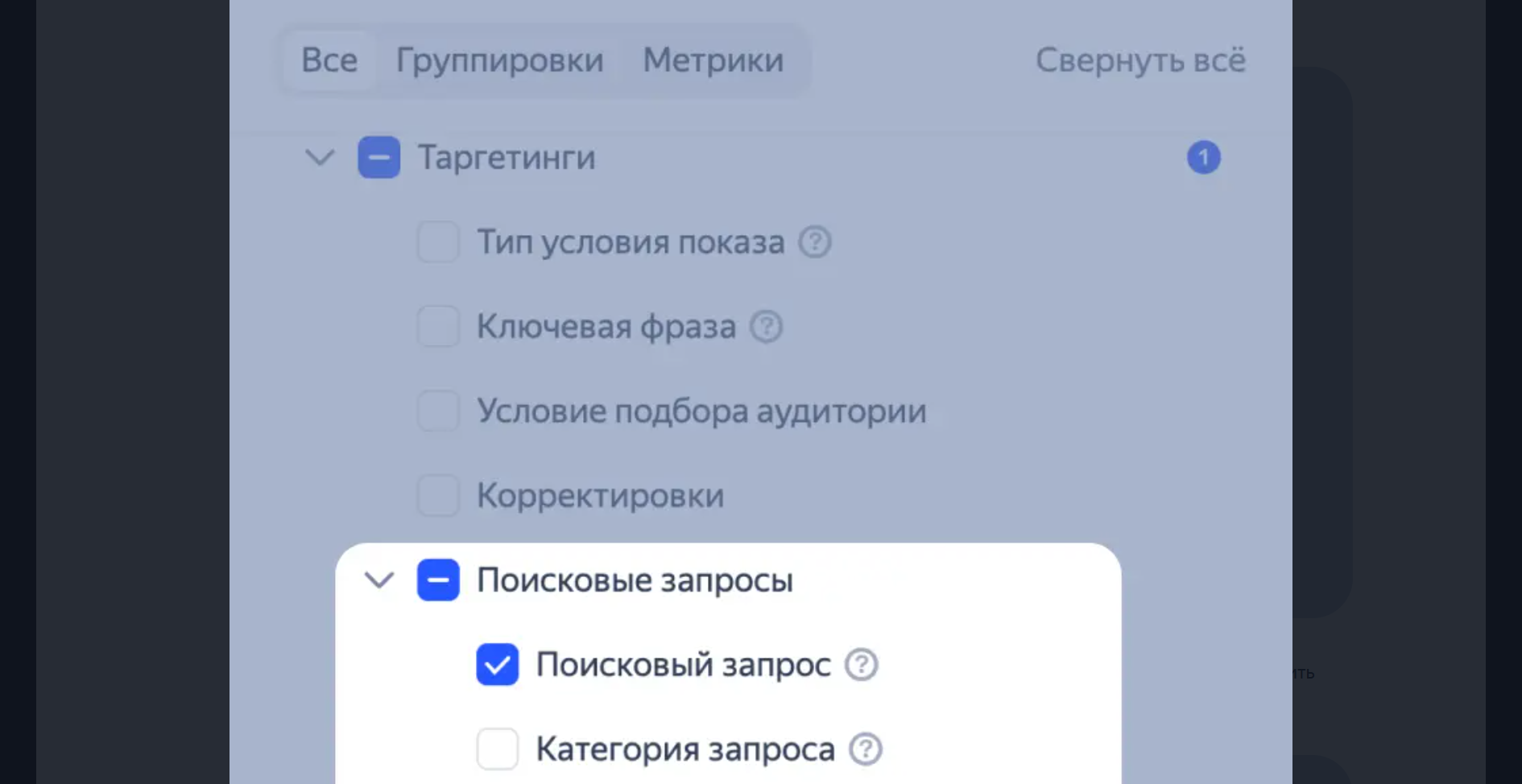Click the Свернуть всё link

point(1141,60)
